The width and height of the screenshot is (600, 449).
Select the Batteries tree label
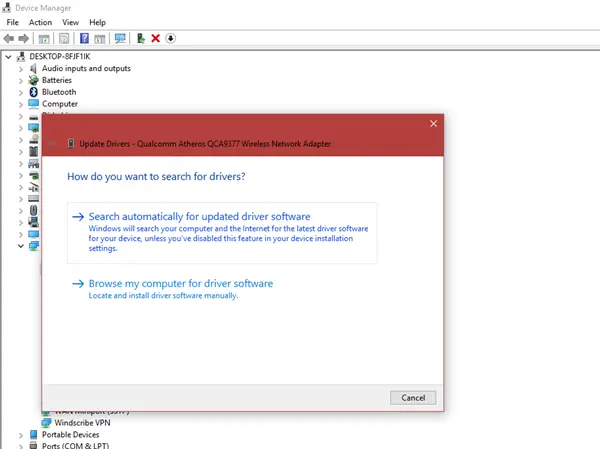57,80
